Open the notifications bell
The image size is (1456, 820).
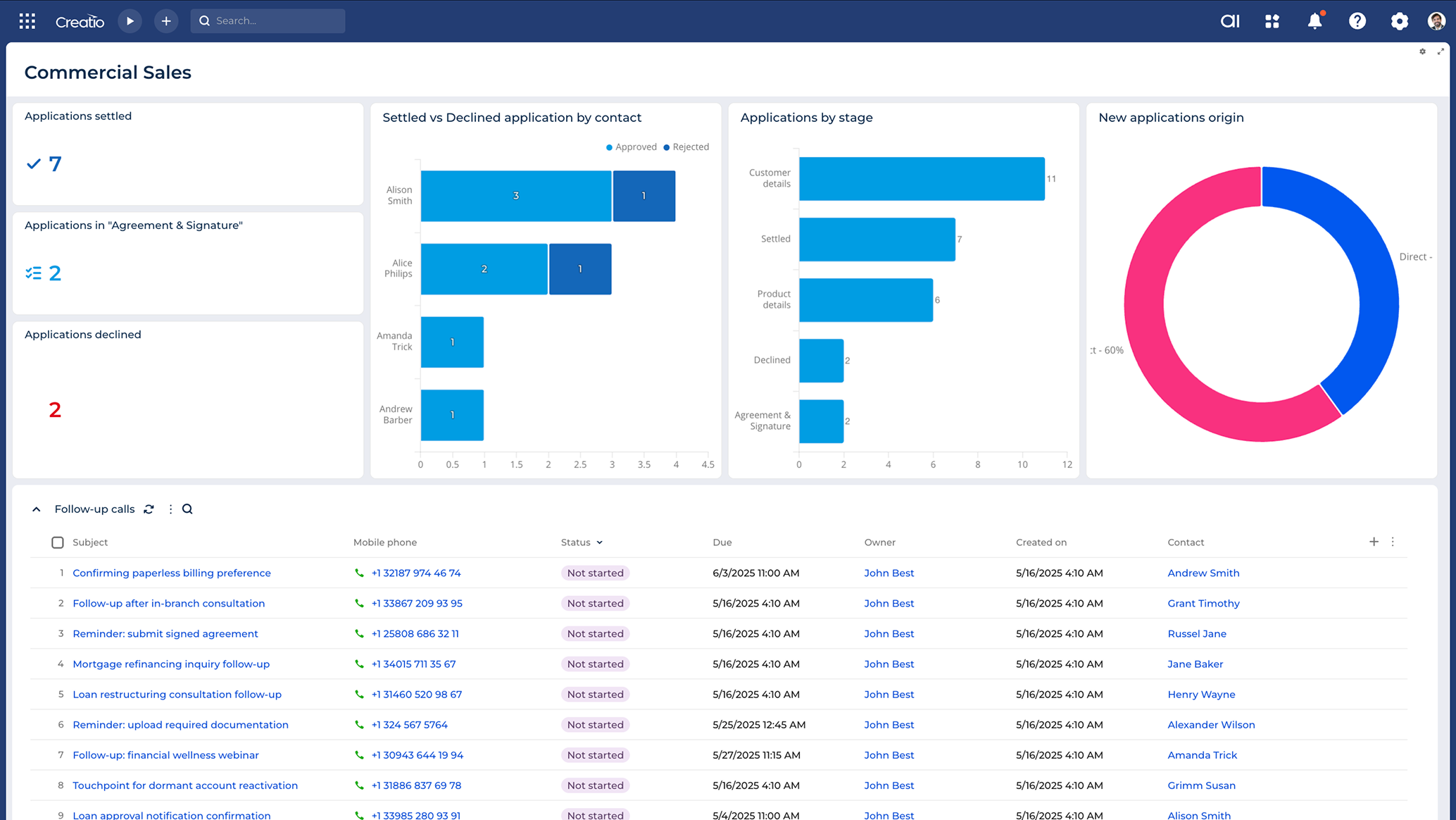click(x=1314, y=21)
